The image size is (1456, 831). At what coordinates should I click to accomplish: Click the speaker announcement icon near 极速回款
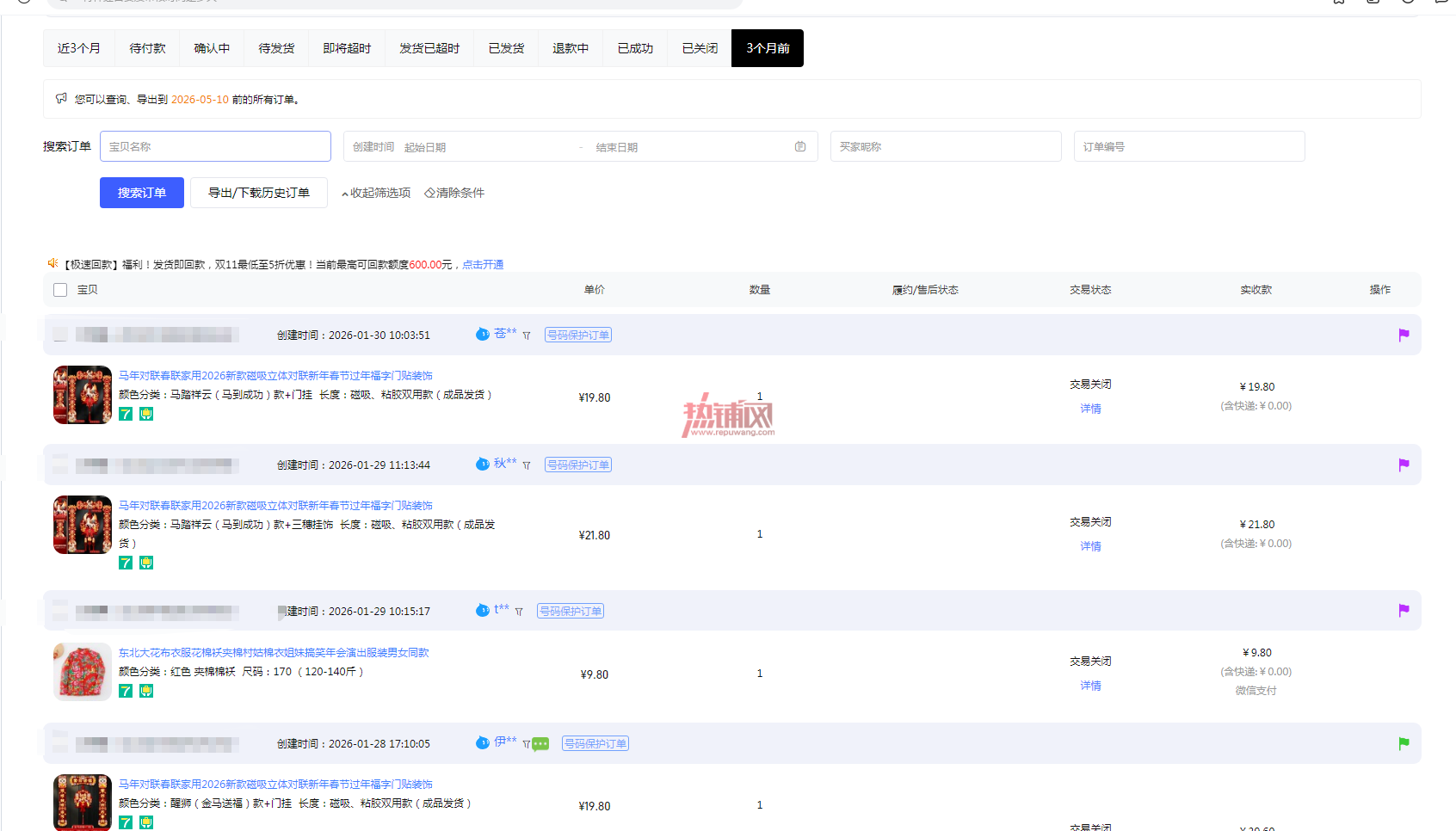52,263
